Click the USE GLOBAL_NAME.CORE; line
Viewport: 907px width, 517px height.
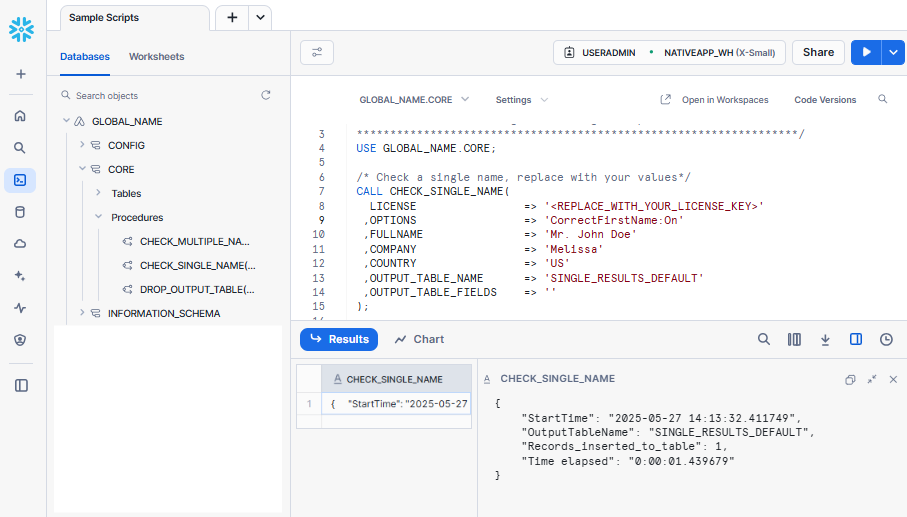click(426, 148)
